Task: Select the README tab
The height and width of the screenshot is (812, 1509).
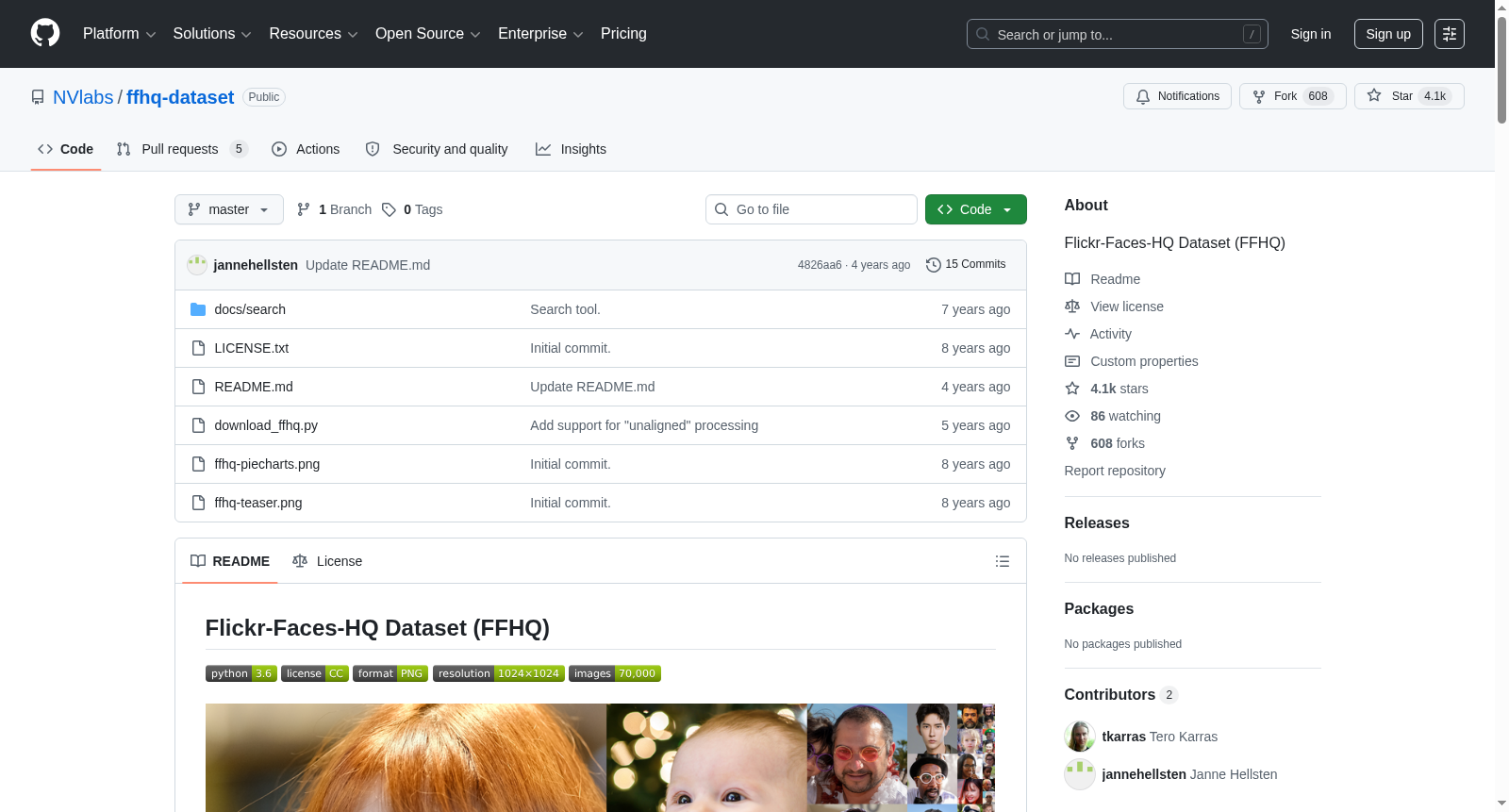Action: point(230,561)
